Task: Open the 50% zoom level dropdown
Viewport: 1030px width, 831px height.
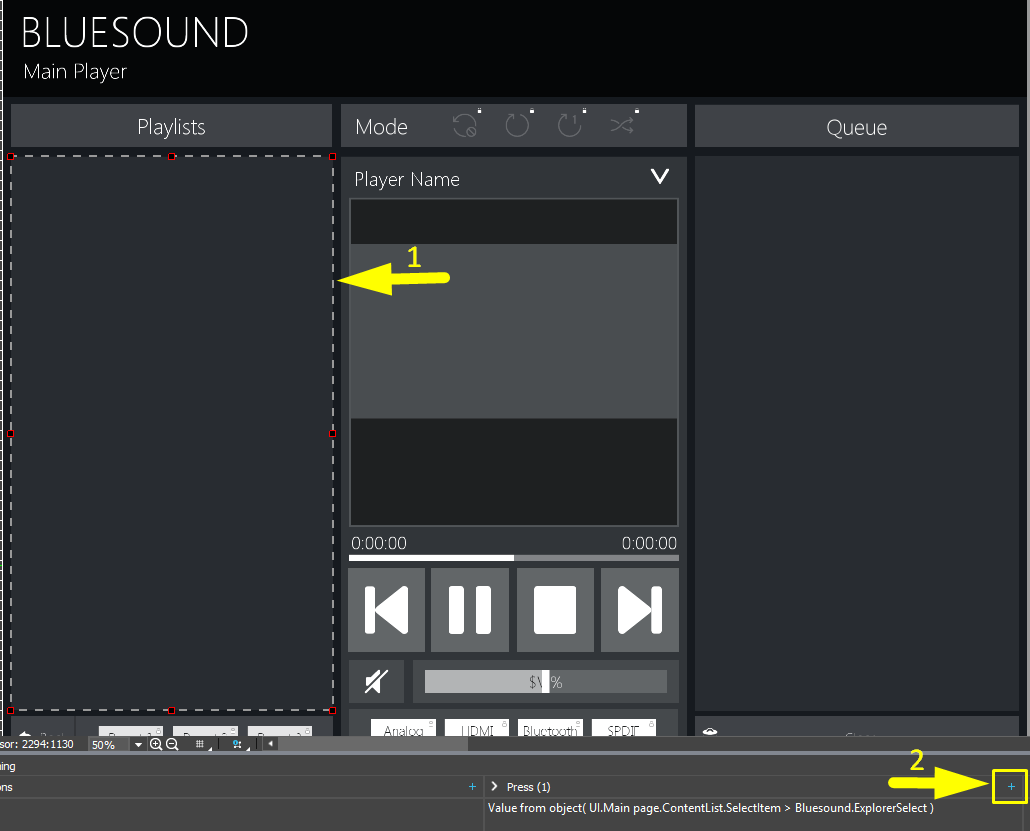Action: pos(138,745)
